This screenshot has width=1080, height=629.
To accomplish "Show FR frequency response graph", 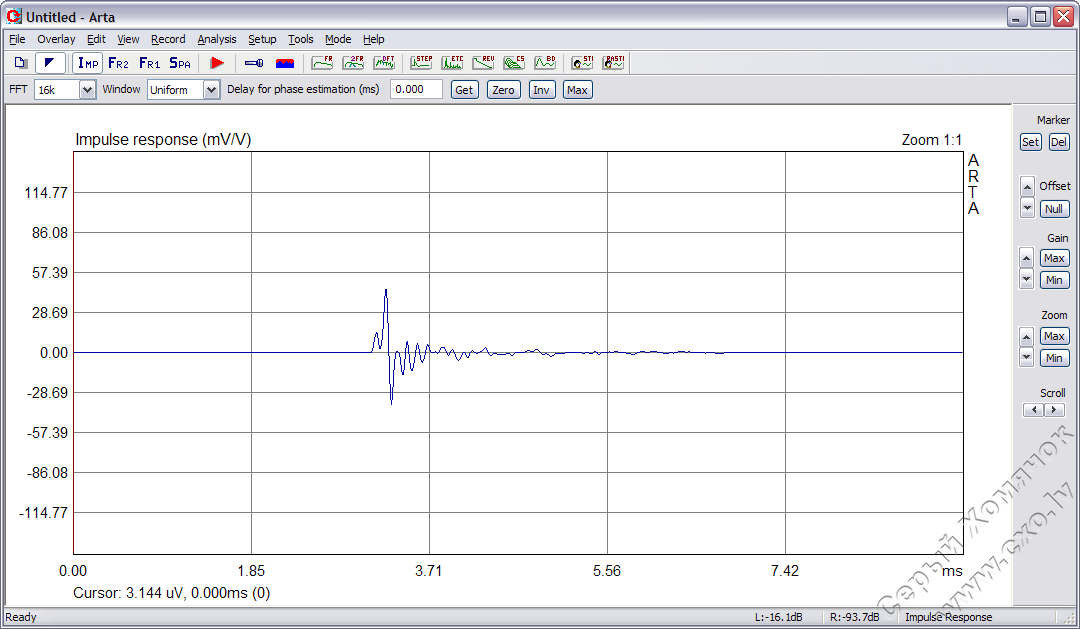I will (322, 63).
